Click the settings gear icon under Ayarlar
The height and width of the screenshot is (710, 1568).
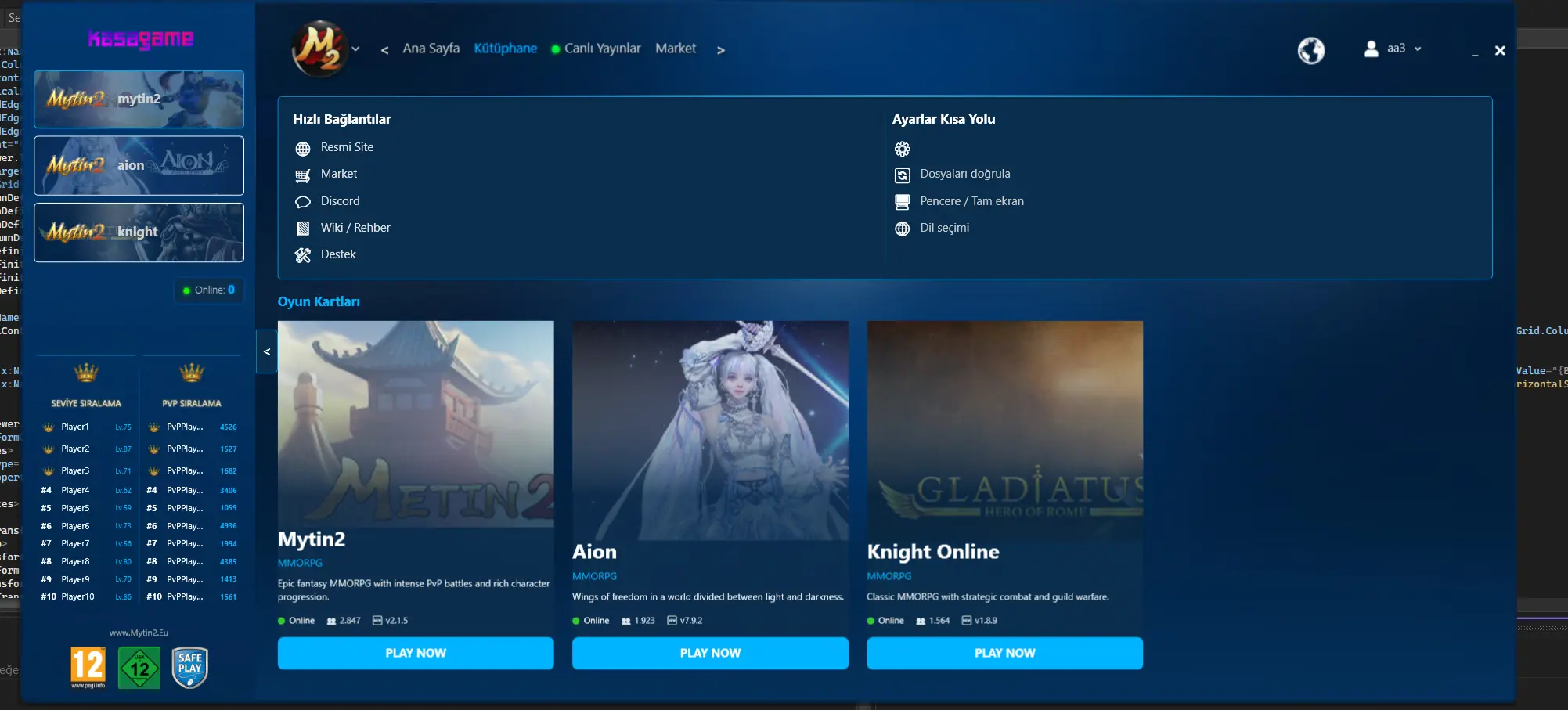coord(902,149)
